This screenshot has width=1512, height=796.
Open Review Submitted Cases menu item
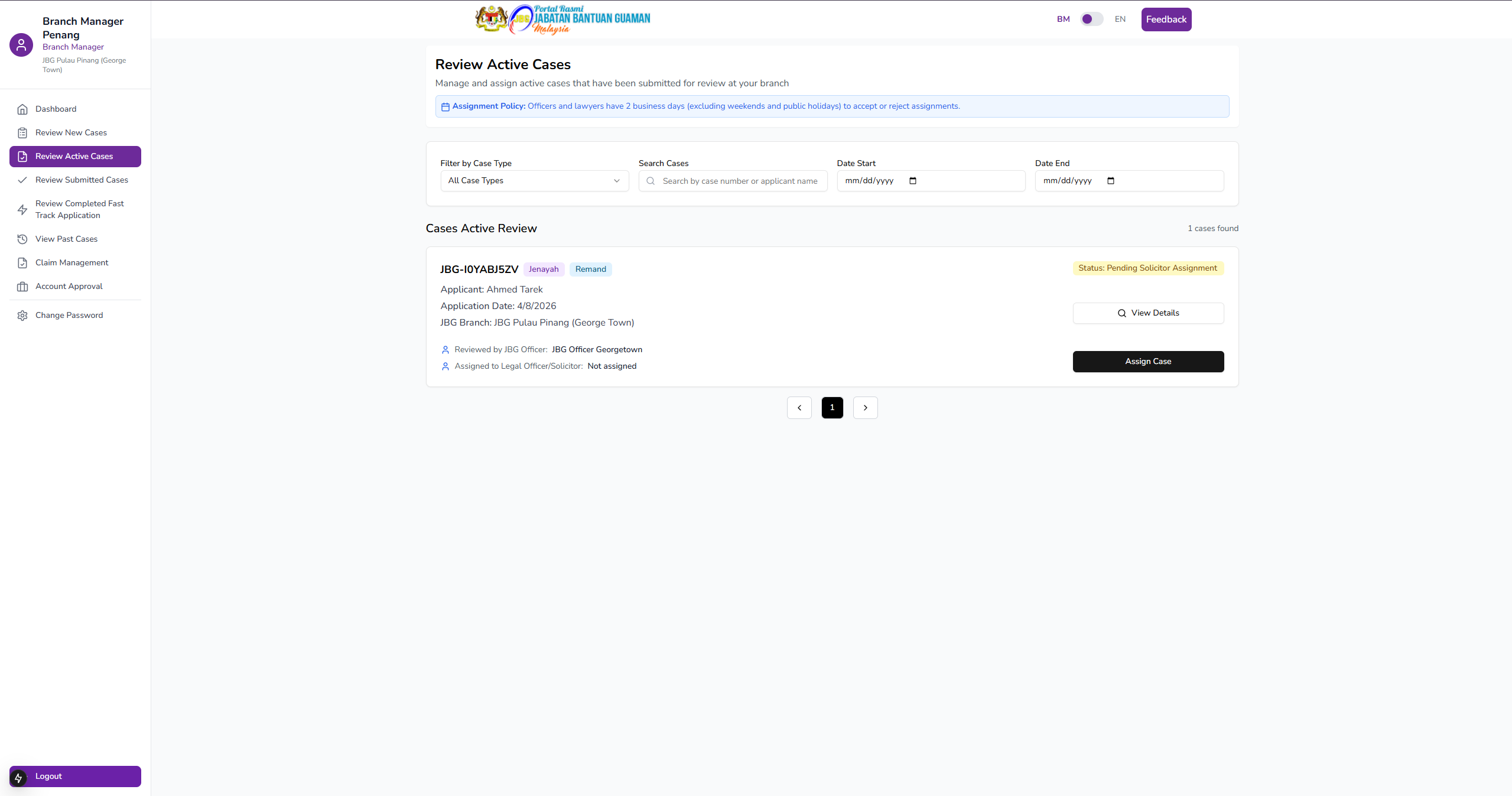82,180
